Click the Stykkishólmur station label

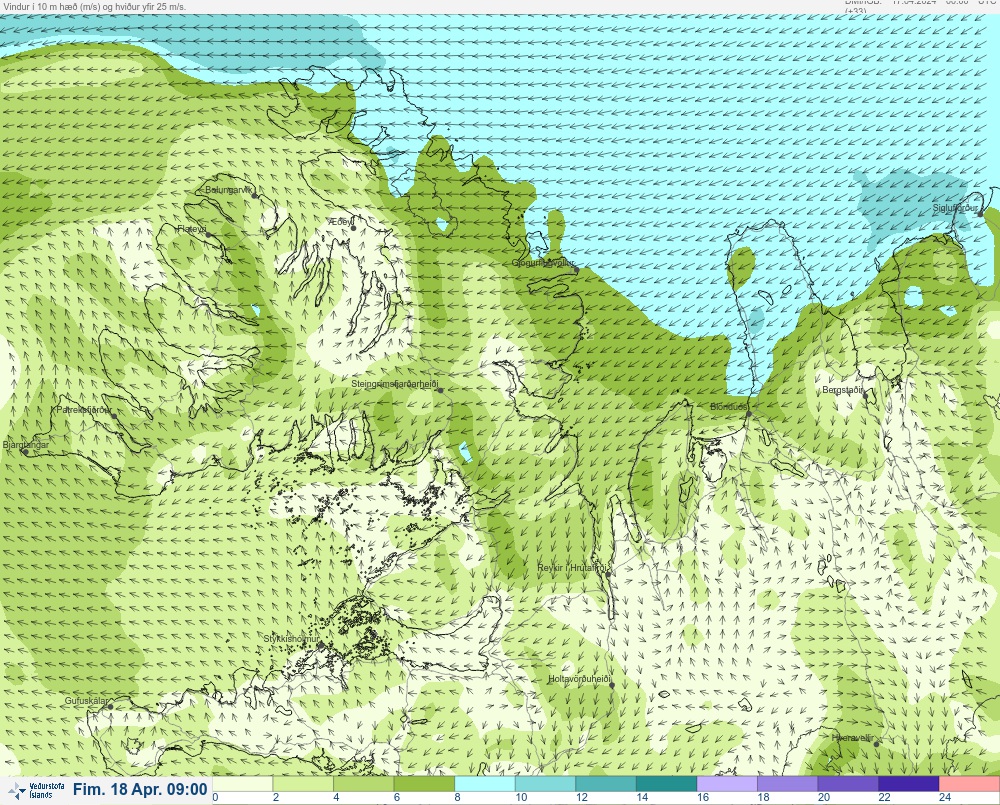point(291,639)
